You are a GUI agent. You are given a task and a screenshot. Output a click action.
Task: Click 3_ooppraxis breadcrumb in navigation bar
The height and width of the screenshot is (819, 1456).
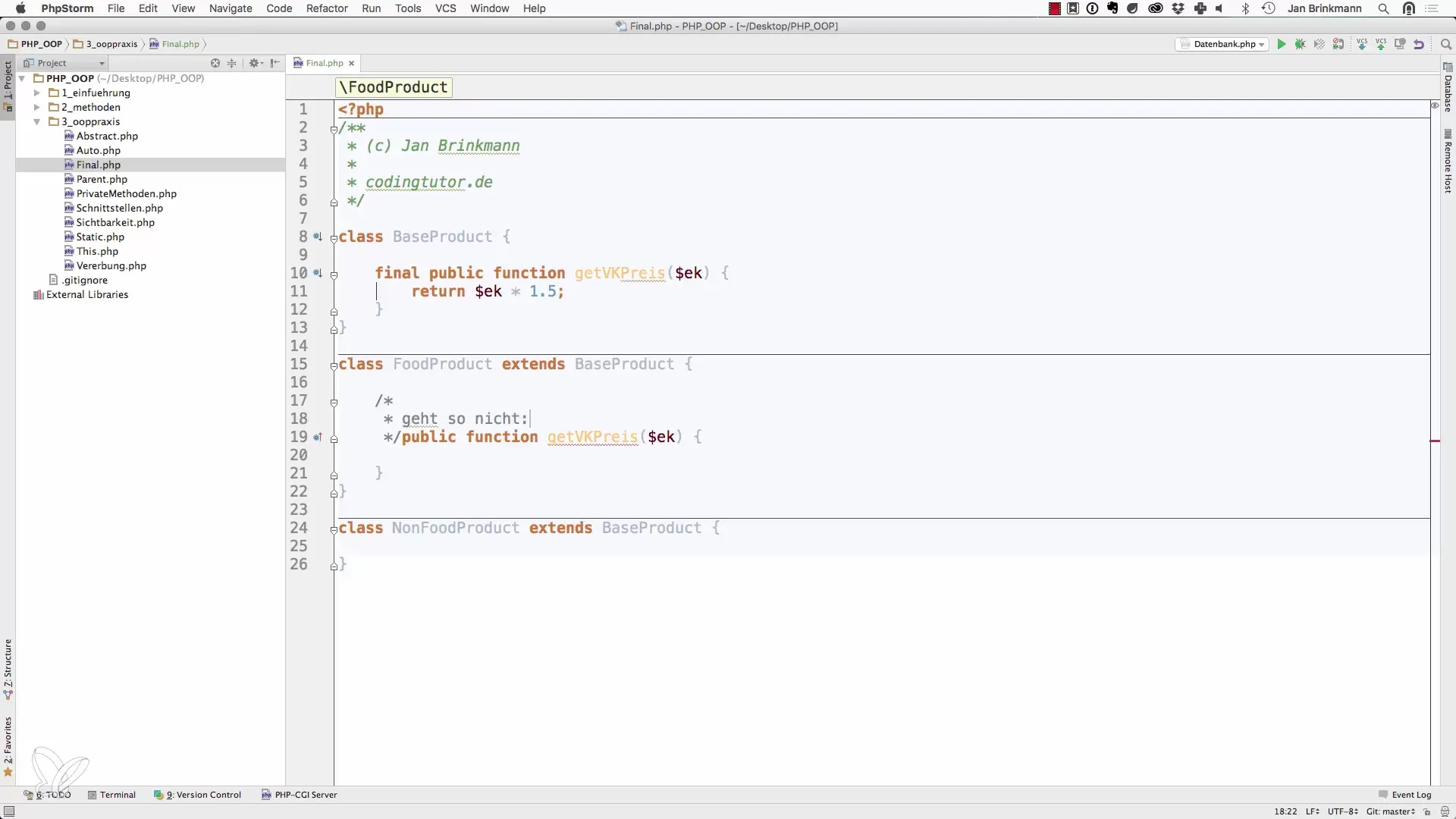(x=105, y=44)
